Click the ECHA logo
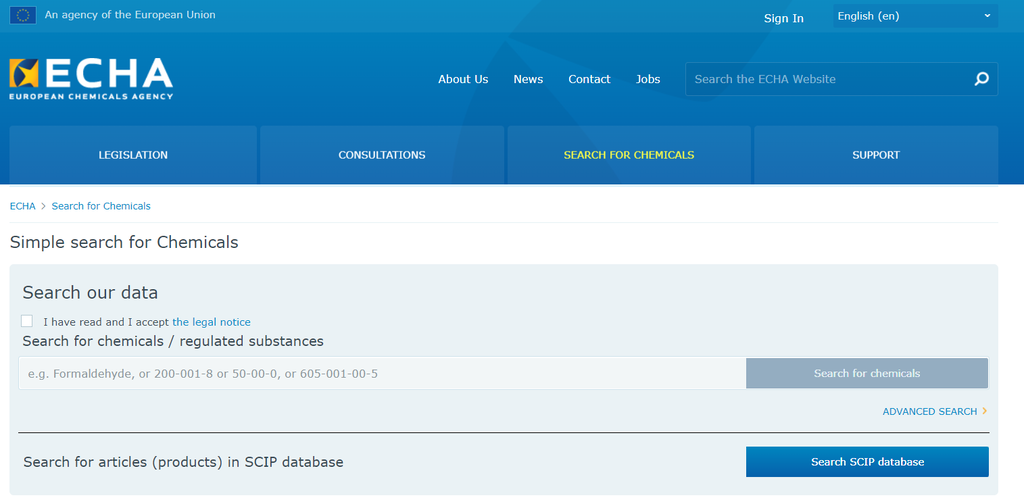The height and width of the screenshot is (502, 1024). (x=91, y=78)
